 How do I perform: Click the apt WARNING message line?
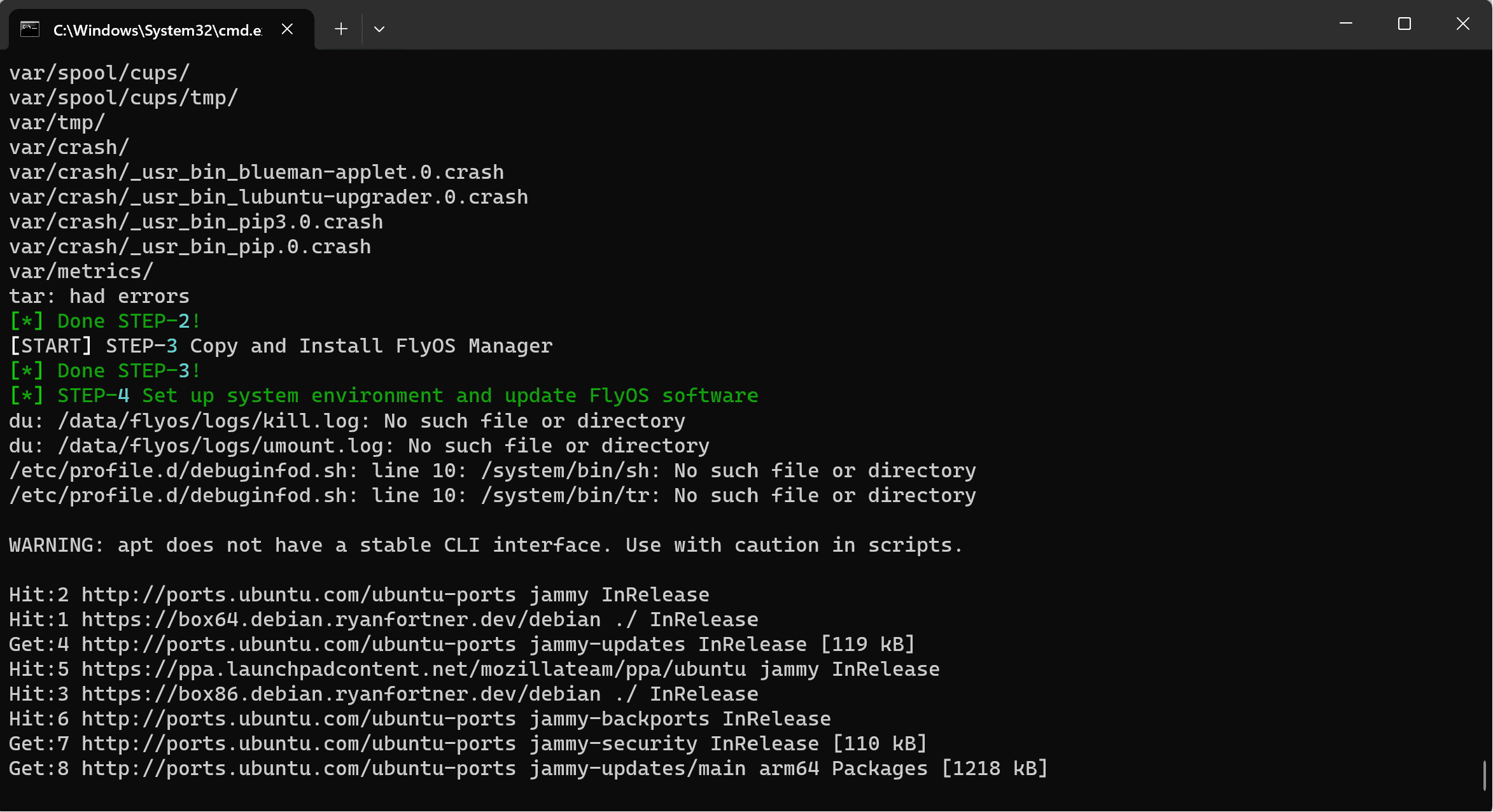(486, 545)
